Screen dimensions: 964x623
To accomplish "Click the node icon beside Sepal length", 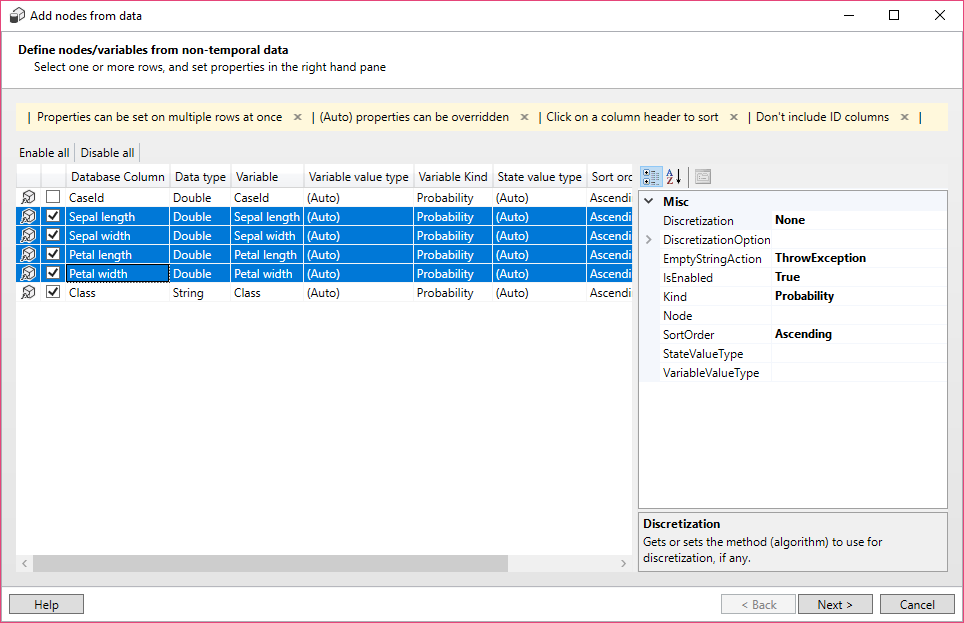I will [28, 216].
